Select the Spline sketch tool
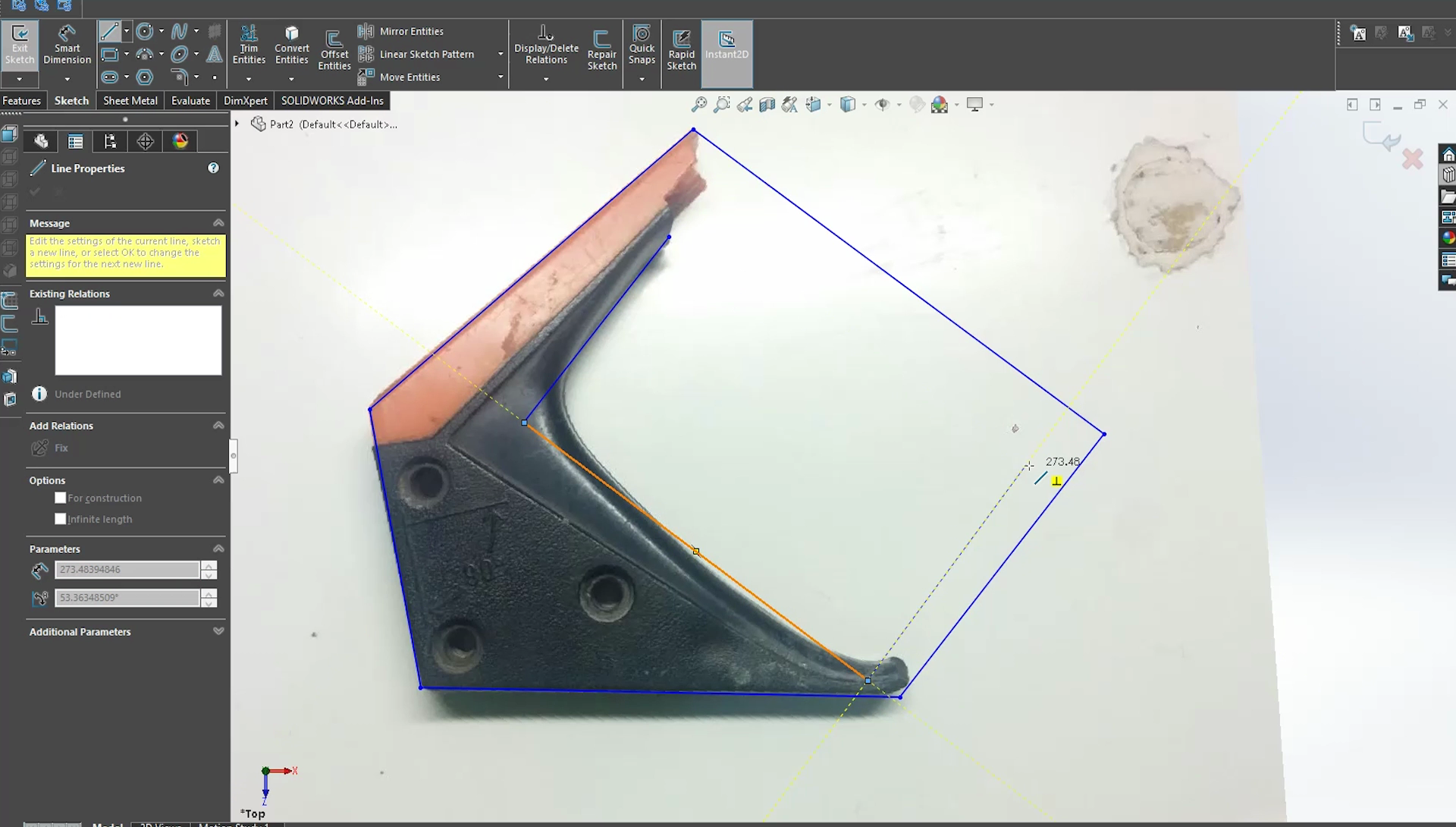Screen dimensions: 1456x827 click(x=179, y=31)
